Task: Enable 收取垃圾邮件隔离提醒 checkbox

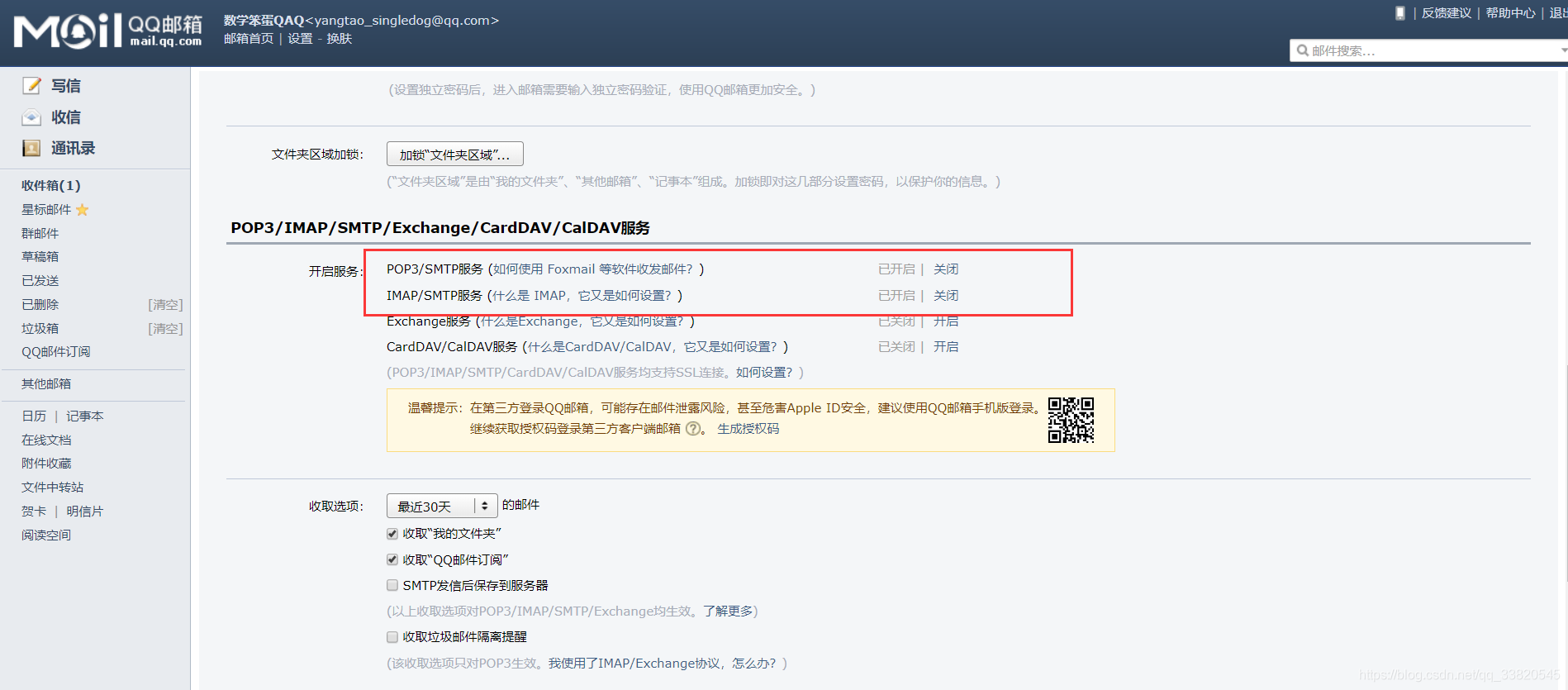Action: tap(392, 636)
